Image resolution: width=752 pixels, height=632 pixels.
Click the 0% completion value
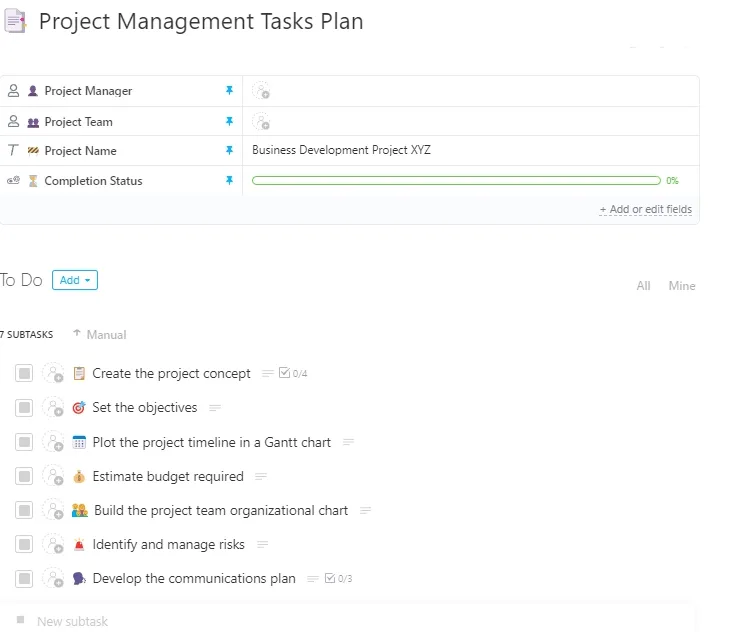pyautogui.click(x=672, y=180)
